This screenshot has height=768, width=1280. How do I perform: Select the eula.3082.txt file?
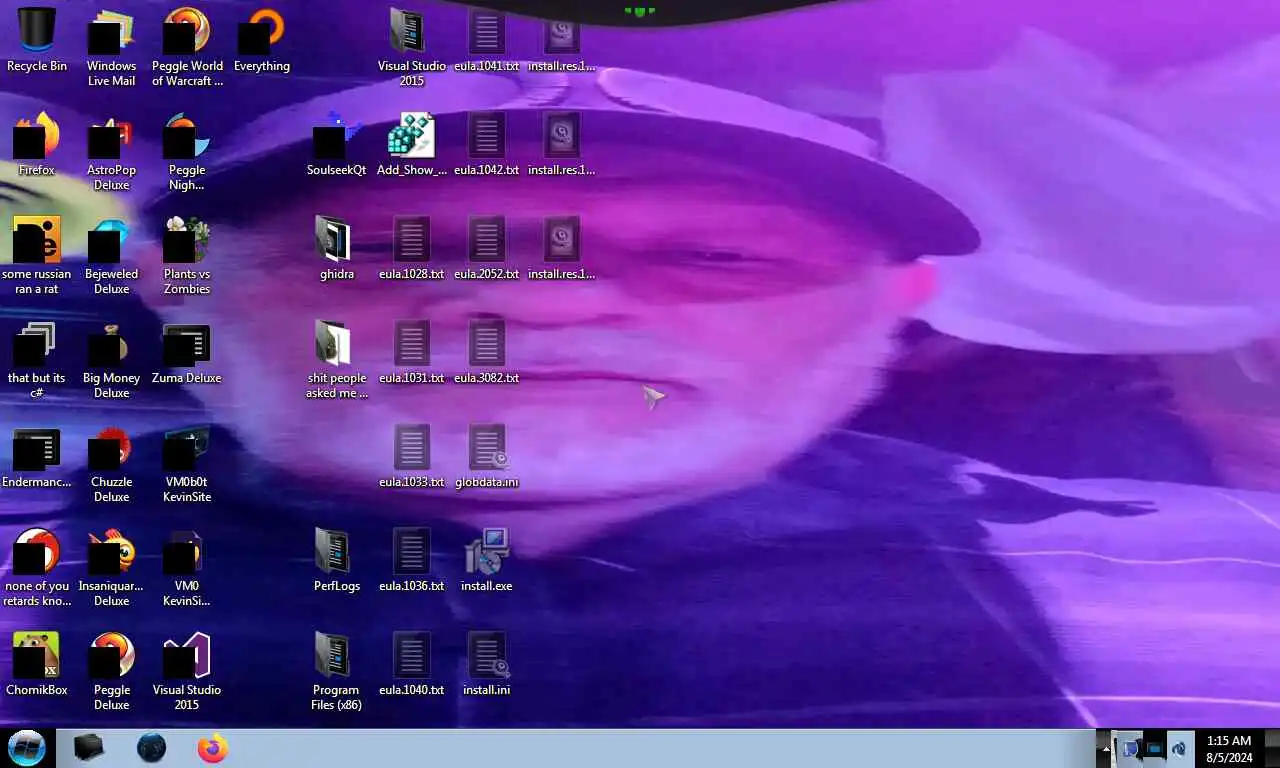487,352
